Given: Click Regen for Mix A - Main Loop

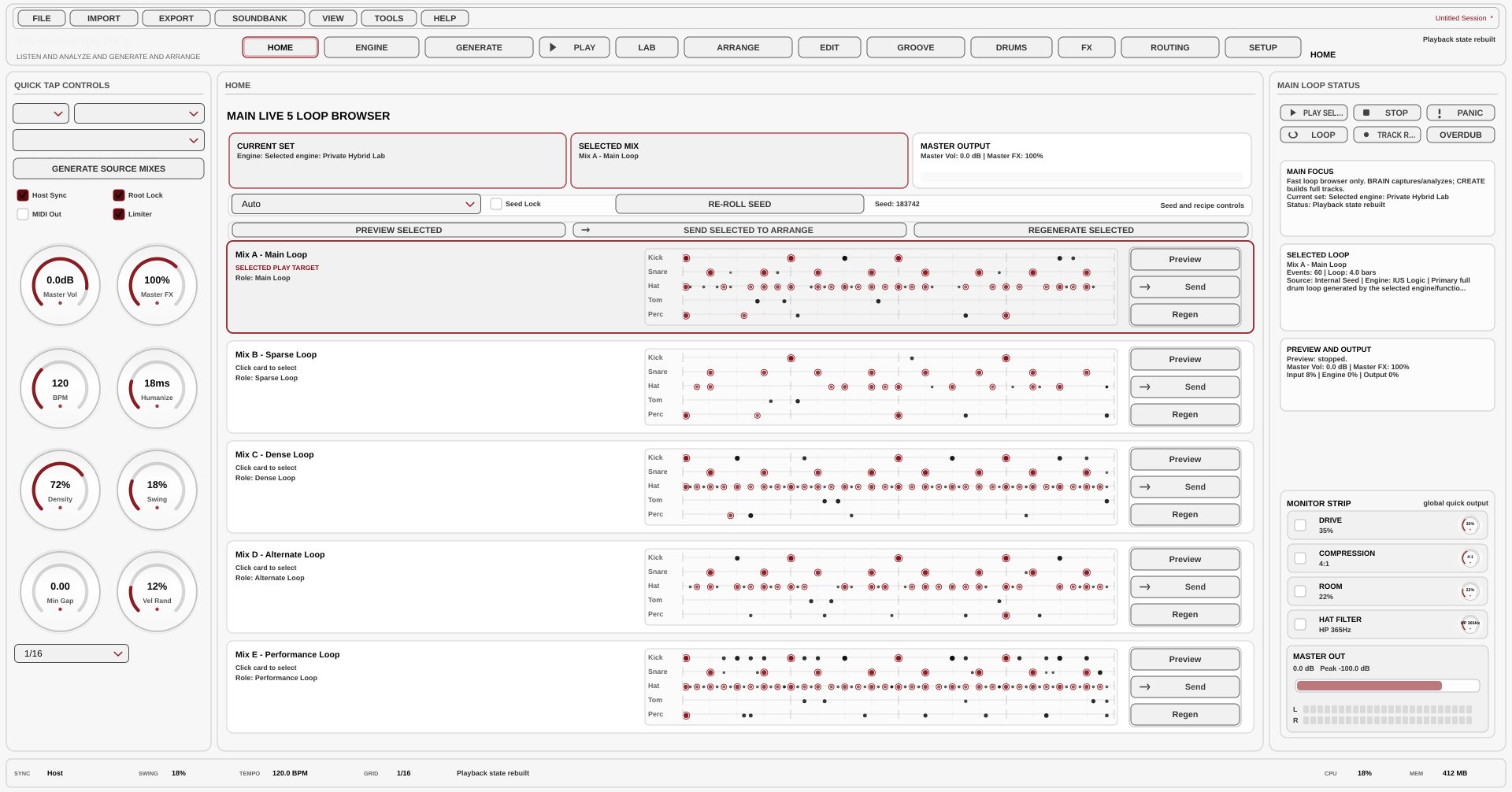Looking at the screenshot, I should click(x=1185, y=314).
